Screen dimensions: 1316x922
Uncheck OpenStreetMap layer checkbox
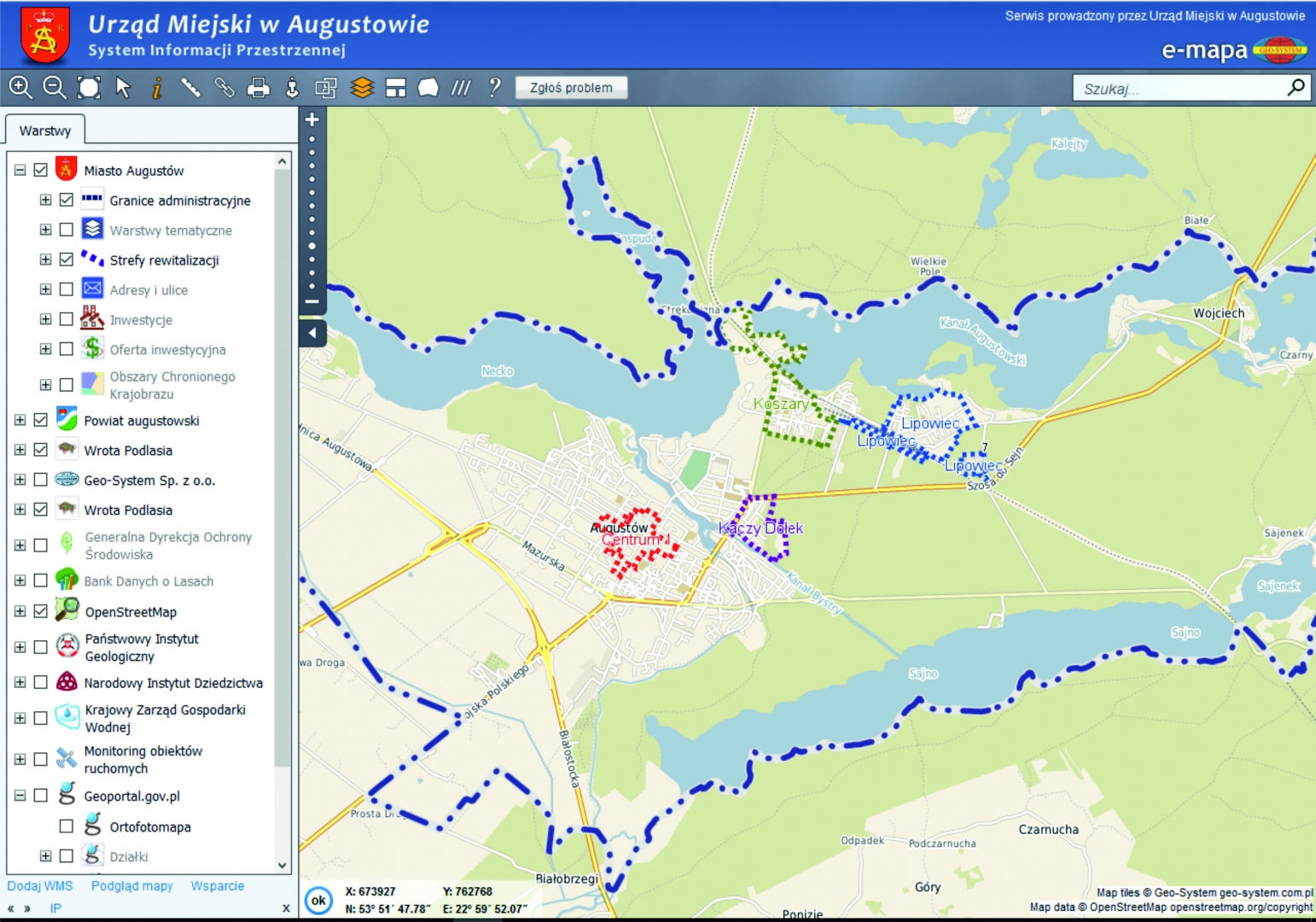click(40, 611)
